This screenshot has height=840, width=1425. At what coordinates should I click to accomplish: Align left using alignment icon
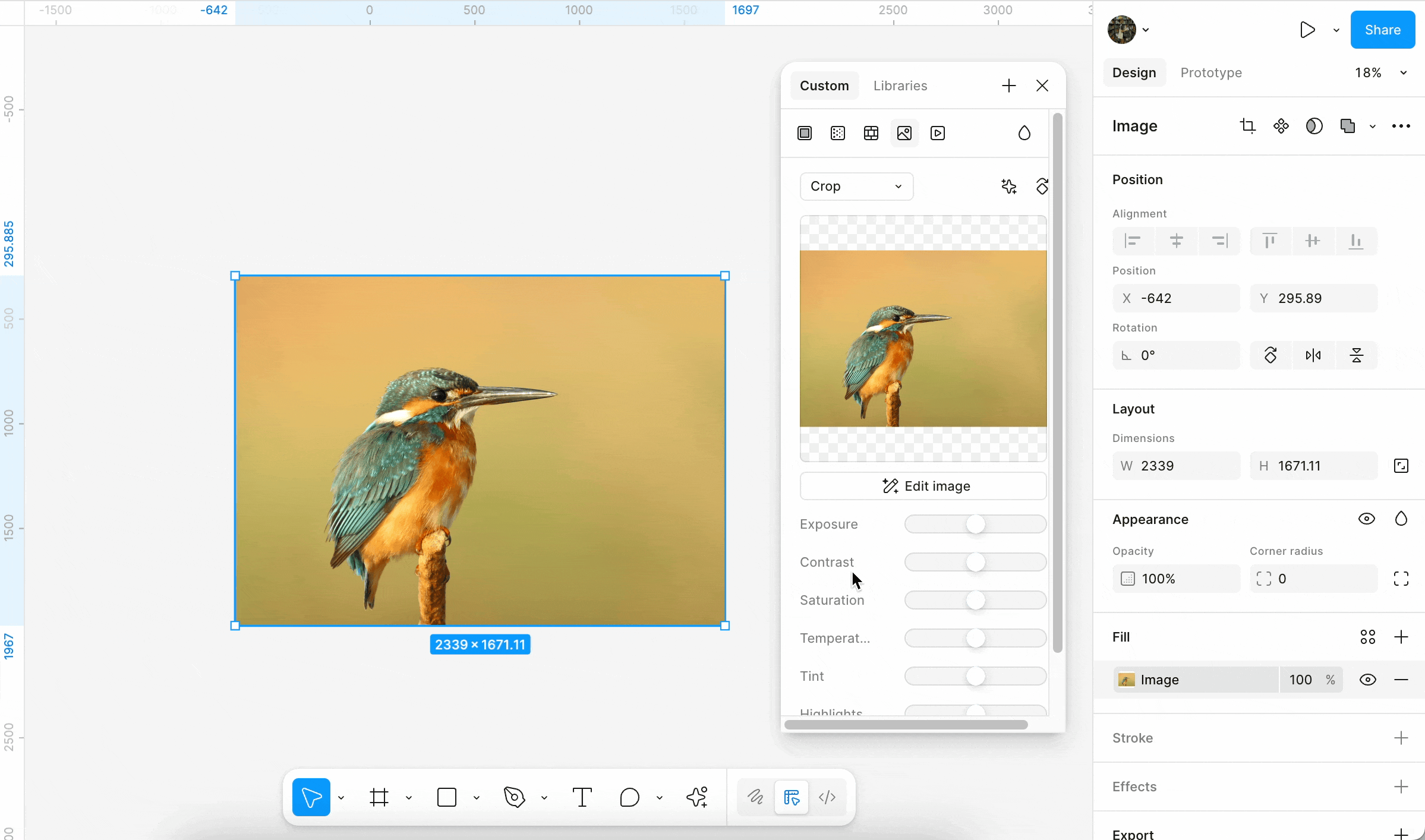[x=1133, y=241]
